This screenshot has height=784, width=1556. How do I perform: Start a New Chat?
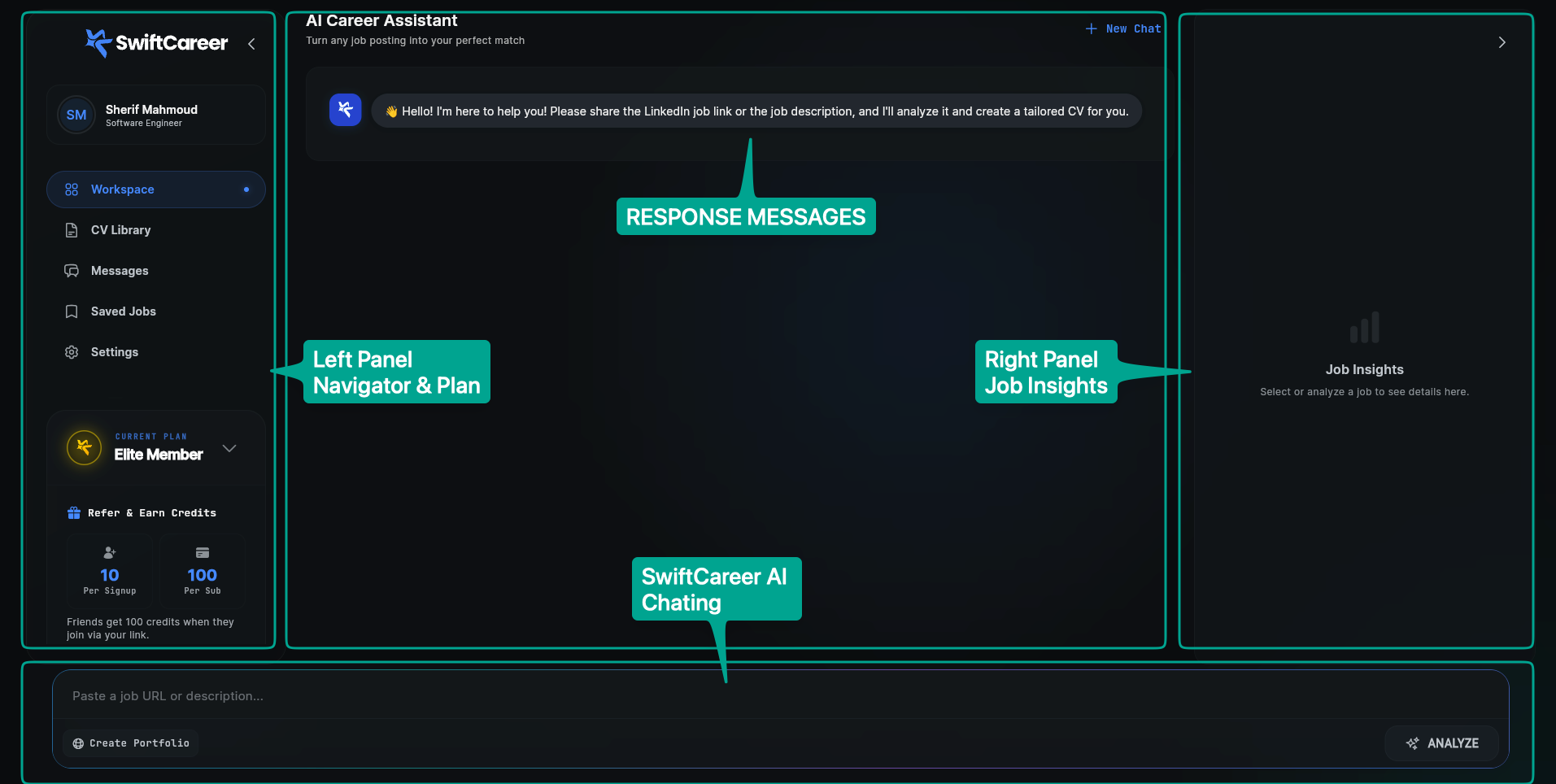[1123, 28]
